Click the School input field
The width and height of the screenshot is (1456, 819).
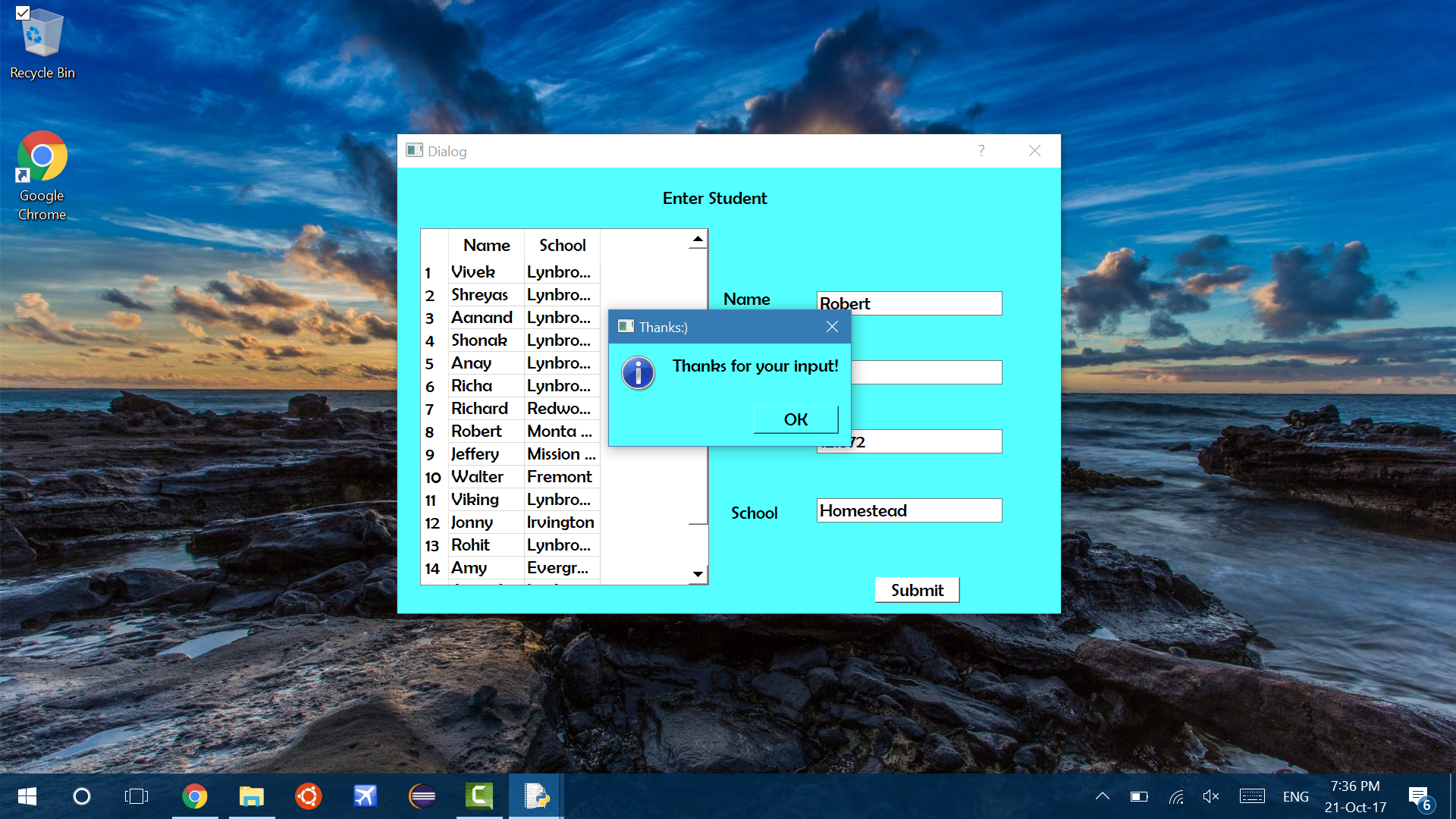click(x=908, y=510)
